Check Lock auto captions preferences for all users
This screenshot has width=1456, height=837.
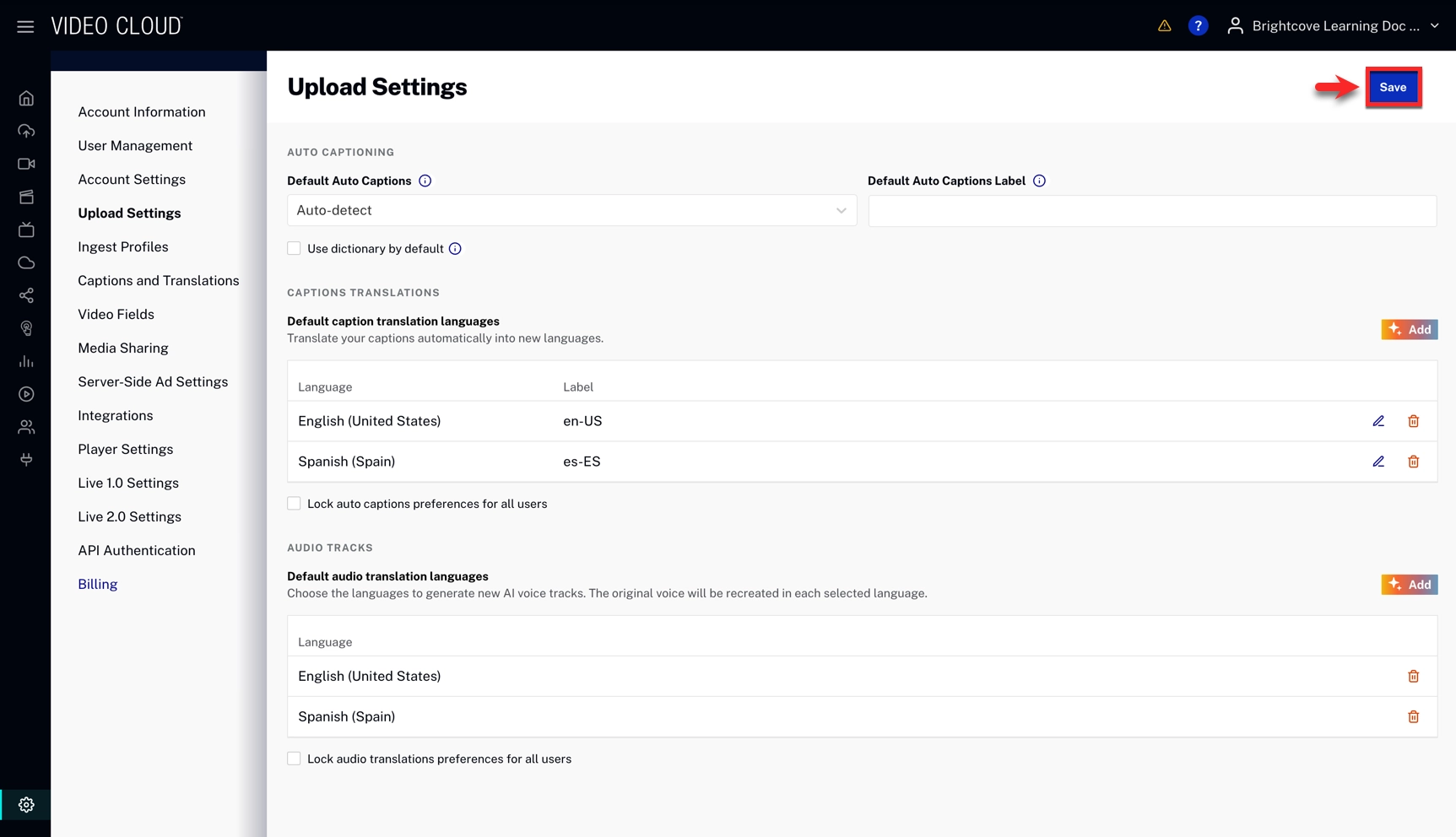294,504
